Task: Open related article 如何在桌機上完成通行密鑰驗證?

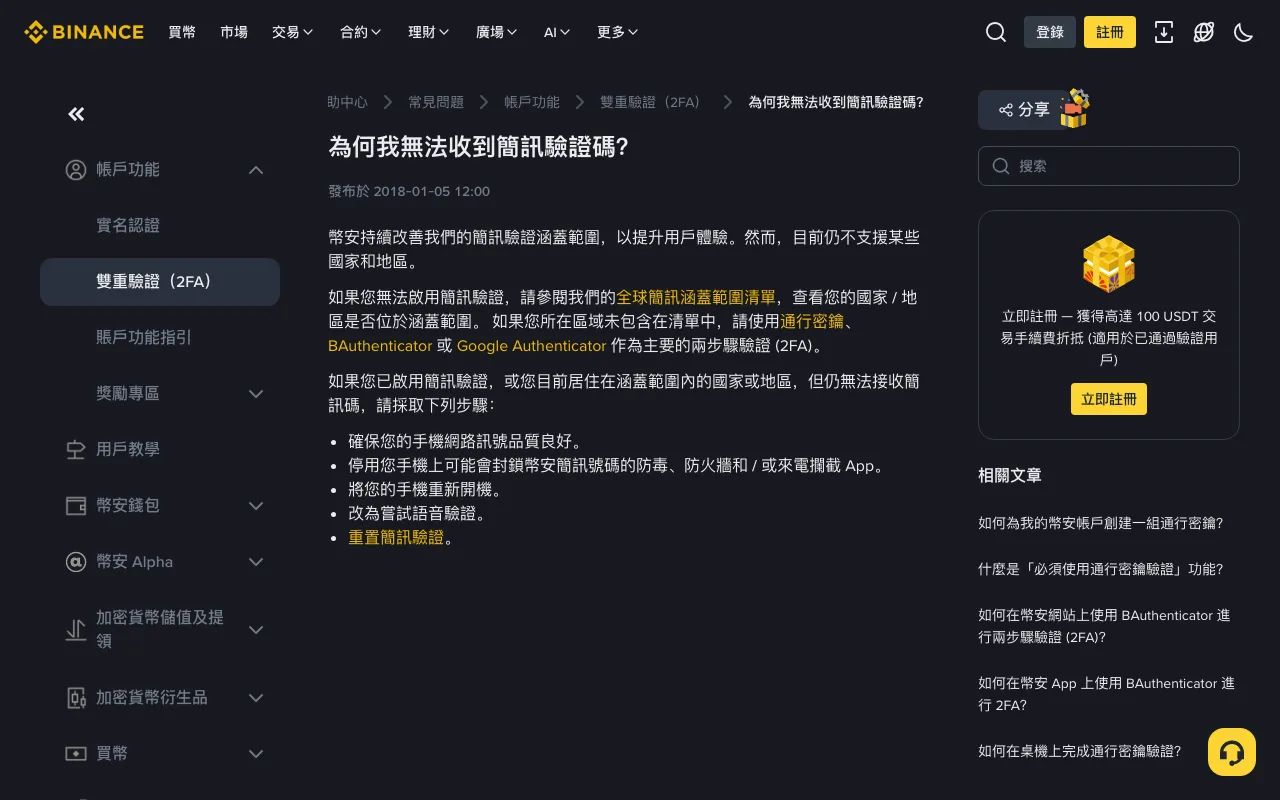Action: tap(1079, 751)
